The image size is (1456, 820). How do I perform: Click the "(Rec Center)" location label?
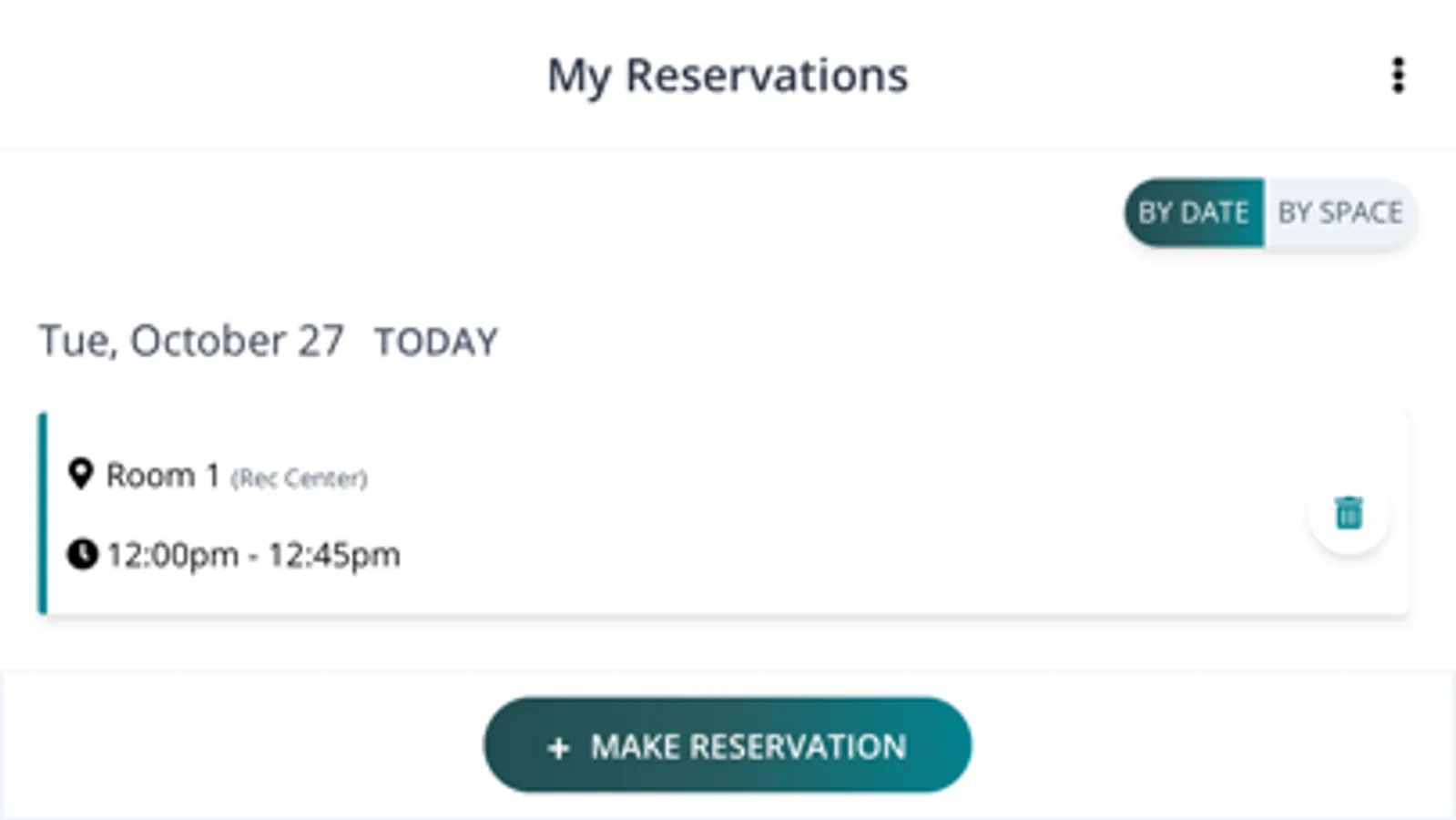click(299, 478)
